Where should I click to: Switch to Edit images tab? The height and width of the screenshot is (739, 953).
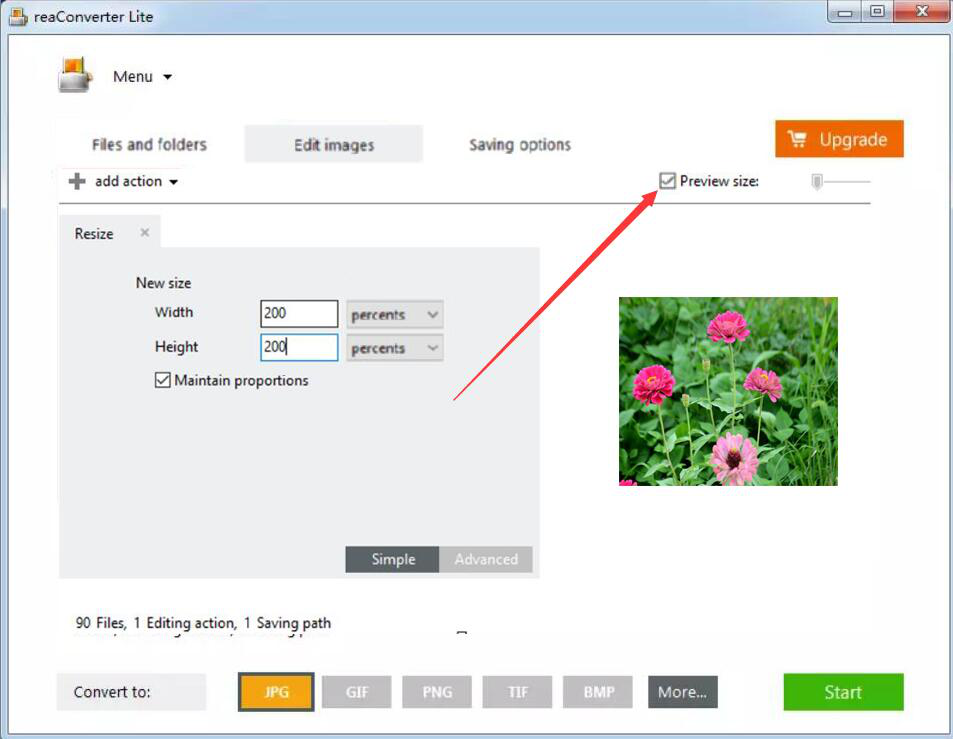click(334, 144)
